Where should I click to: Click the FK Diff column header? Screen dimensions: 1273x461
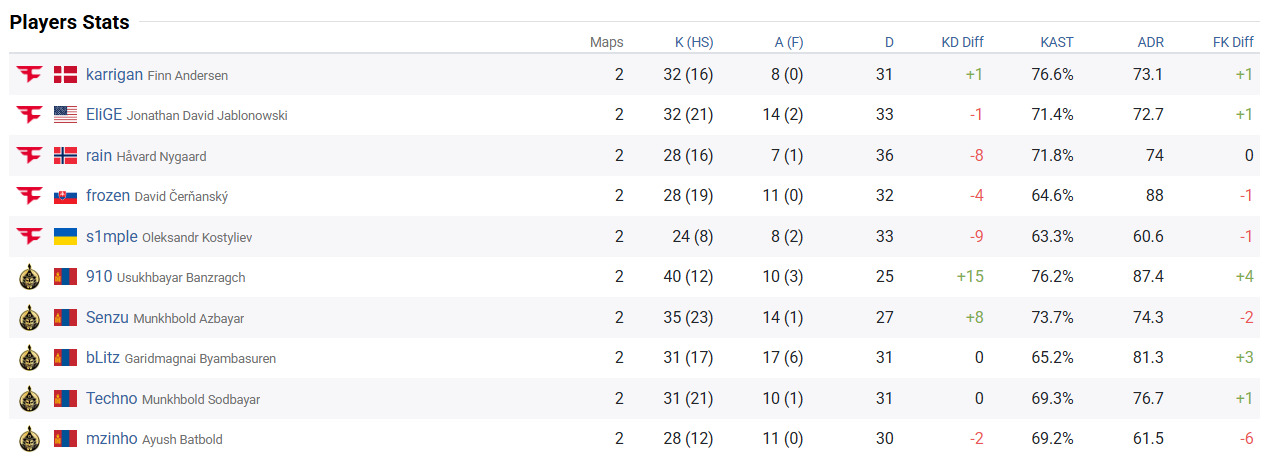tap(1231, 42)
